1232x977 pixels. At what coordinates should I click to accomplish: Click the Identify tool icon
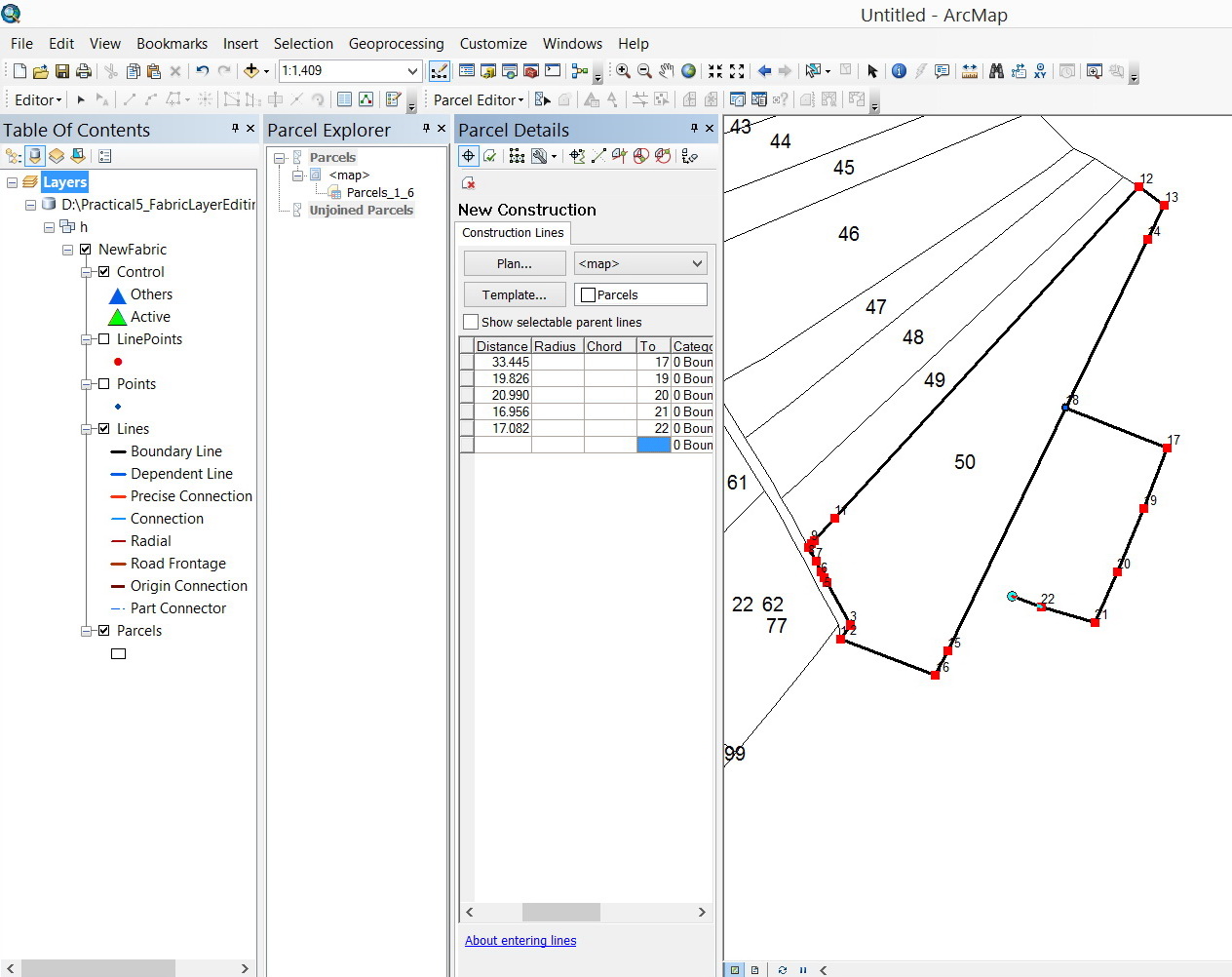coord(899,71)
